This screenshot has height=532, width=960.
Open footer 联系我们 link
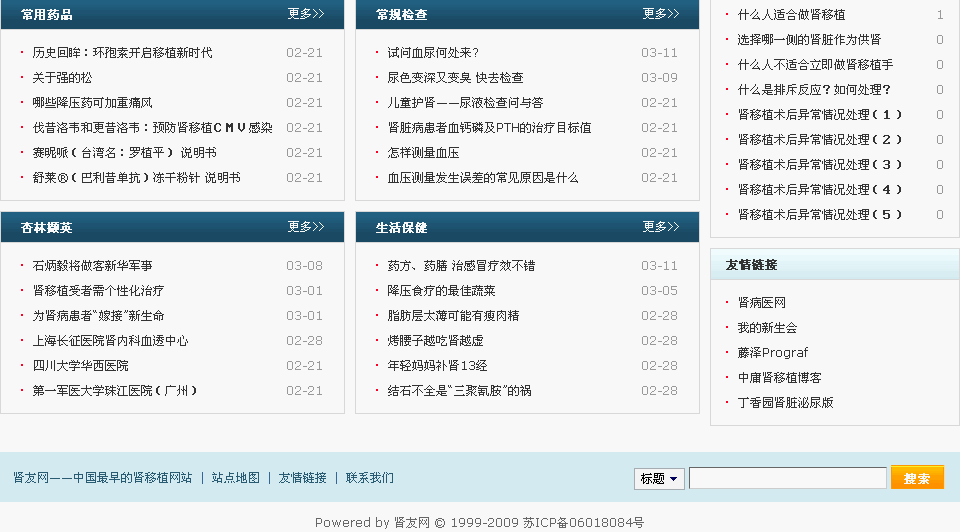point(370,478)
